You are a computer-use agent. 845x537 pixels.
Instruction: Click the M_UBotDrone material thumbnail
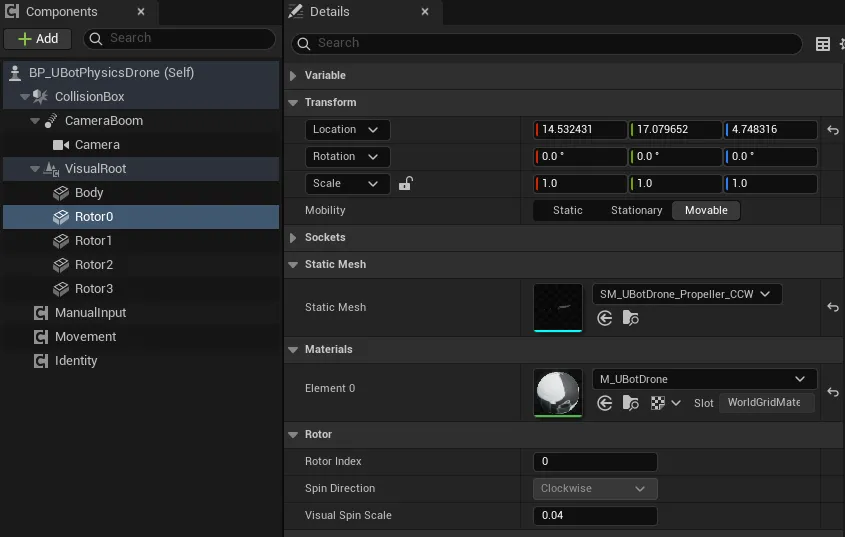tap(558, 393)
